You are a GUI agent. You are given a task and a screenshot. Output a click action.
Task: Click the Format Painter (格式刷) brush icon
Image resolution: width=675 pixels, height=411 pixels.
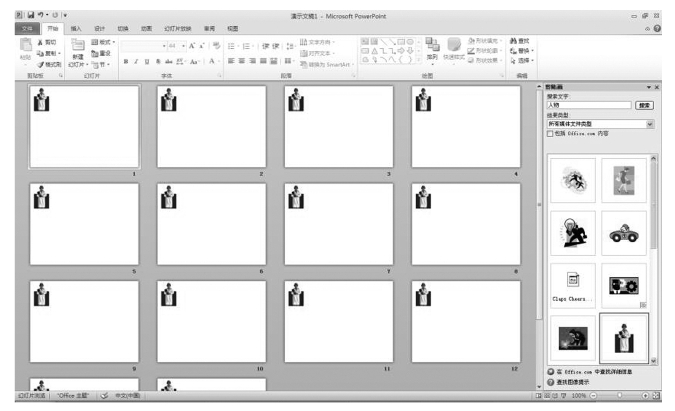click(41, 65)
